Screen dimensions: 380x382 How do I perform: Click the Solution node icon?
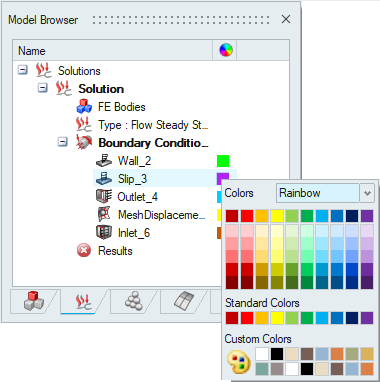click(x=64, y=89)
